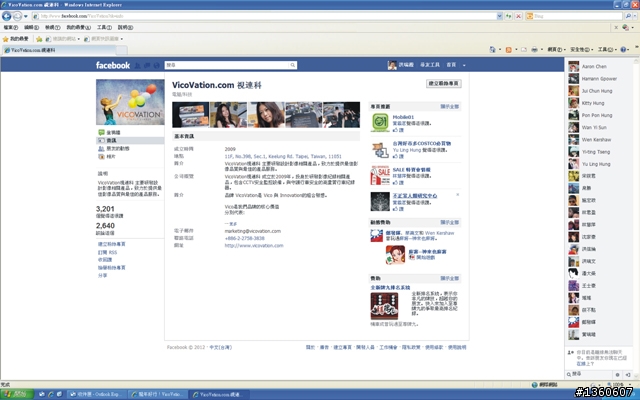Click the command bar Home icon
The image size is (640, 400).
(x=493, y=49)
